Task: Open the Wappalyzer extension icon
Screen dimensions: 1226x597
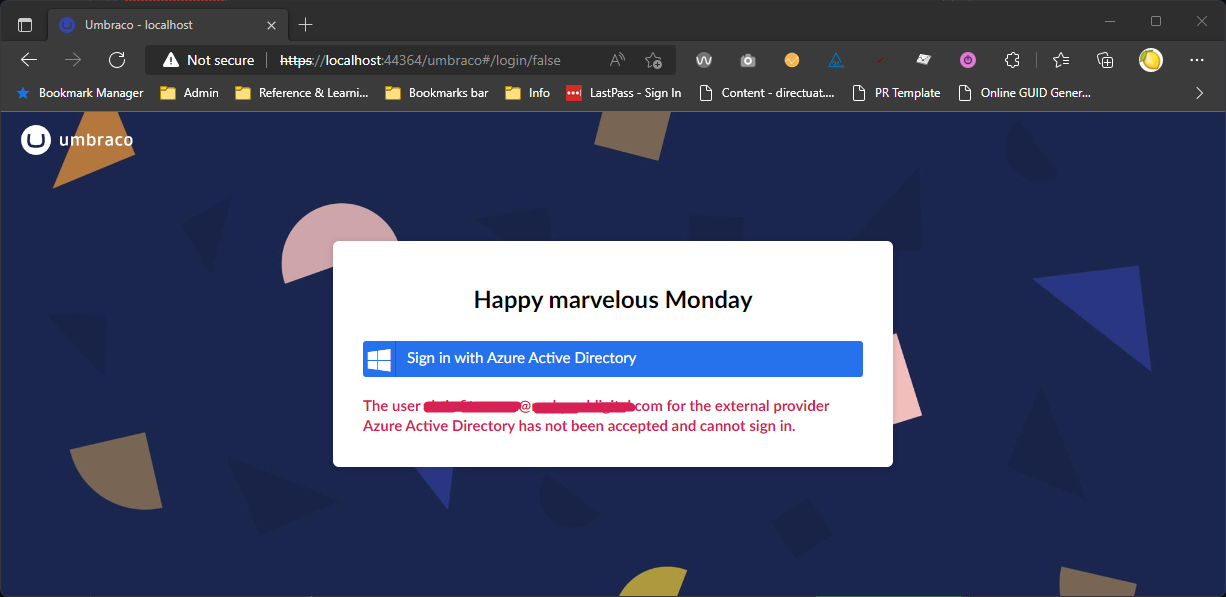Action: 704,60
